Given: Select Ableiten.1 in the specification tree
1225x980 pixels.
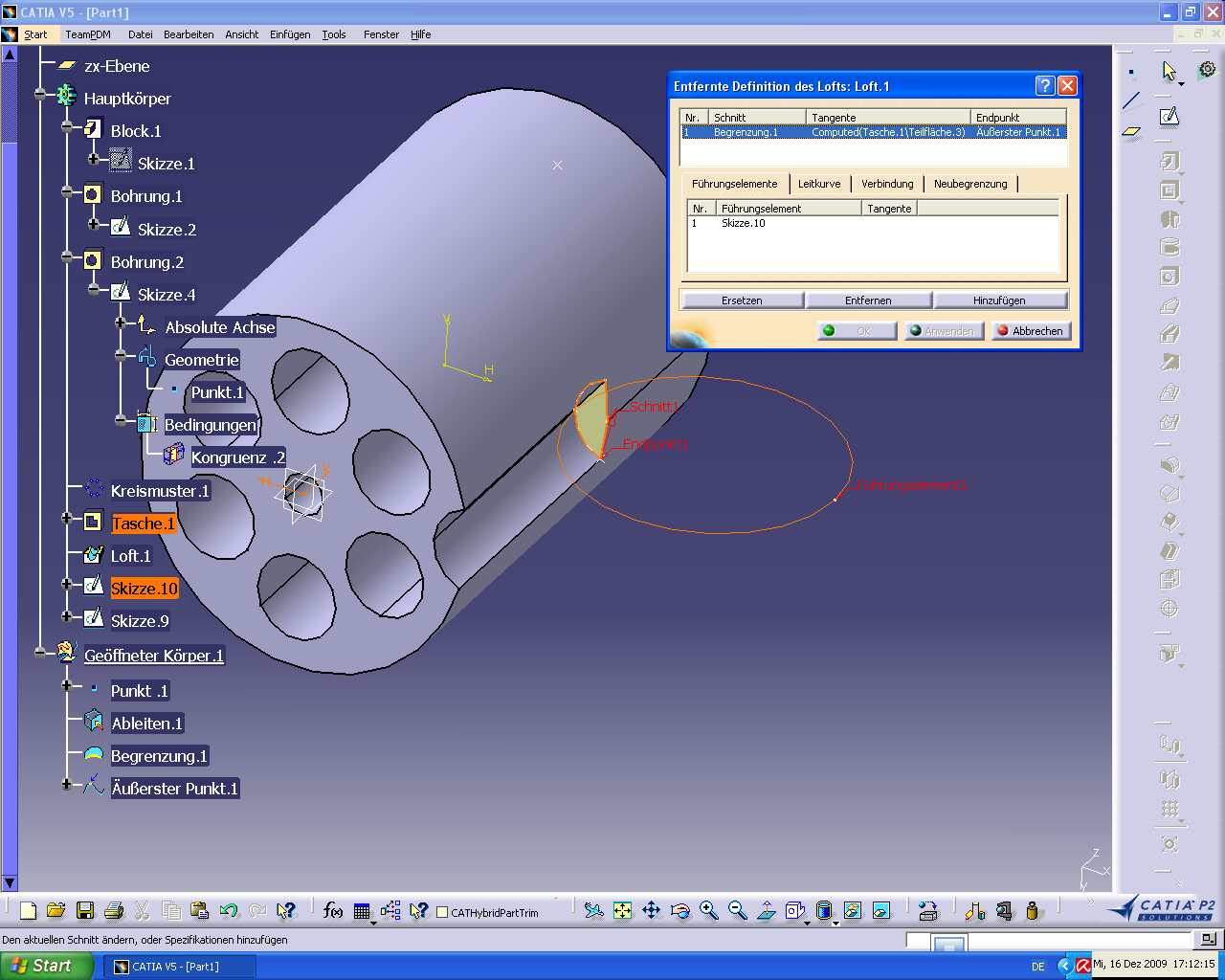Looking at the screenshot, I should [x=147, y=724].
